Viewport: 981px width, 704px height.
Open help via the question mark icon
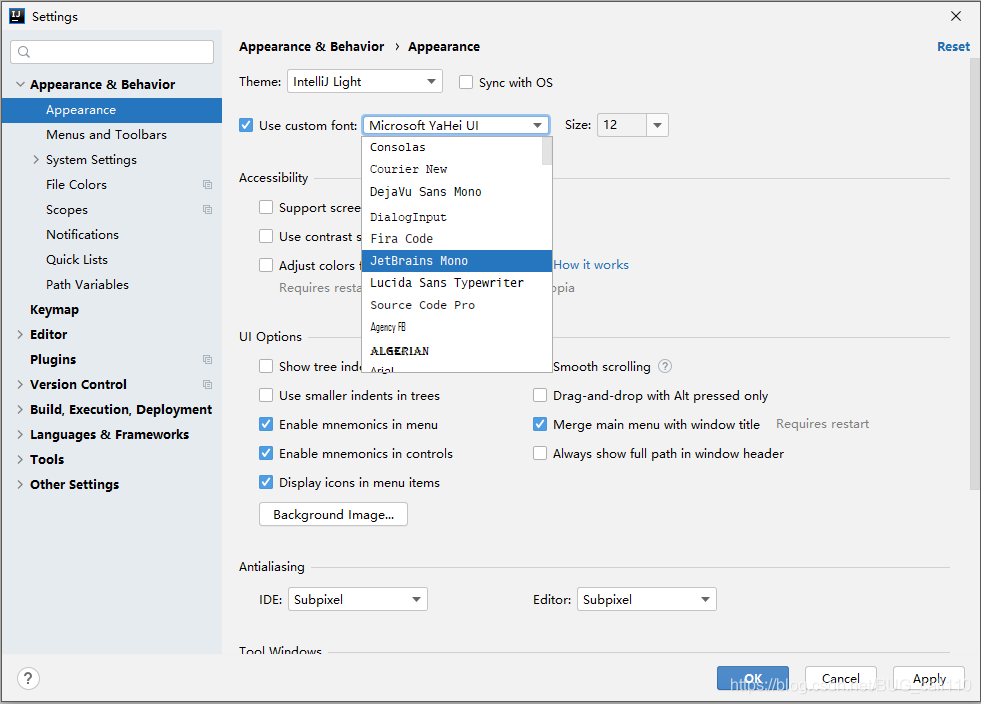pyautogui.click(x=27, y=678)
